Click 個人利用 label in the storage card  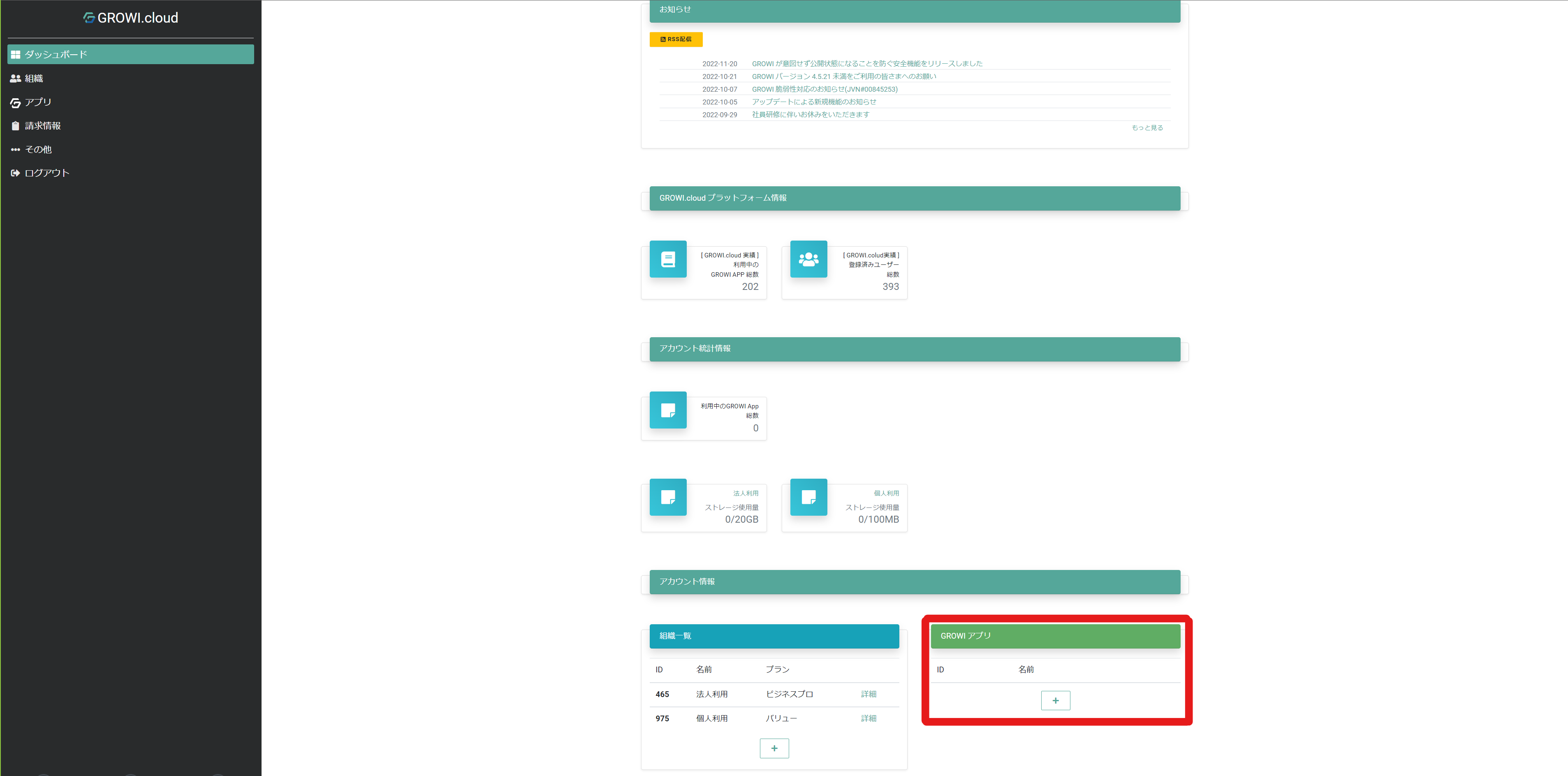(x=886, y=493)
